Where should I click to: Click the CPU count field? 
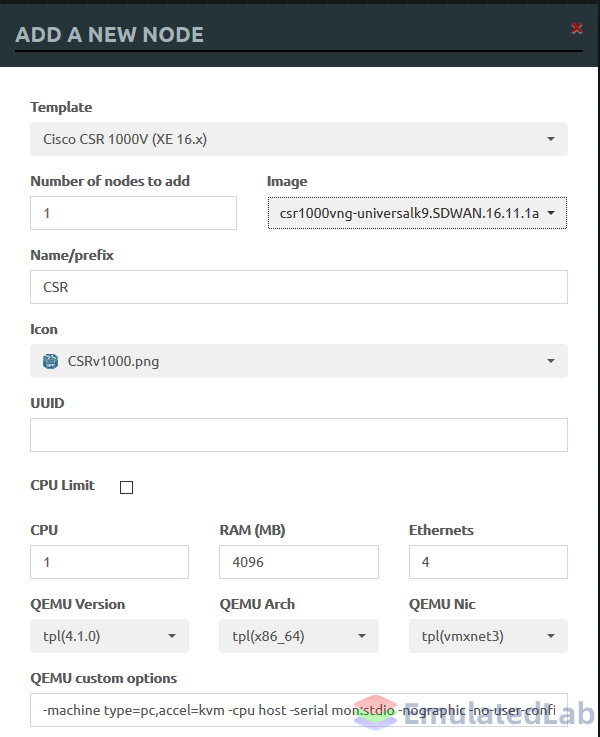(x=109, y=562)
